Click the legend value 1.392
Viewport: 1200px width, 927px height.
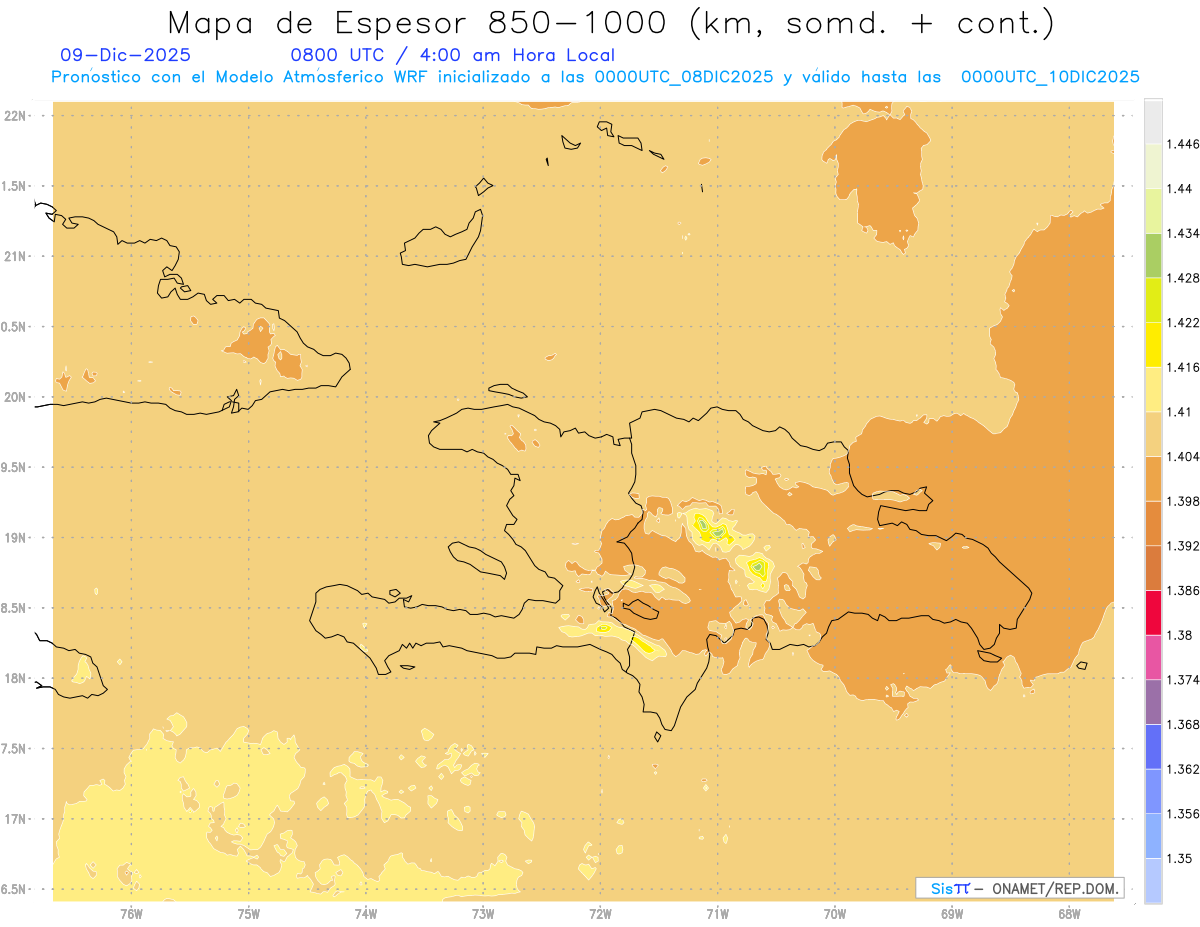coord(1183,546)
